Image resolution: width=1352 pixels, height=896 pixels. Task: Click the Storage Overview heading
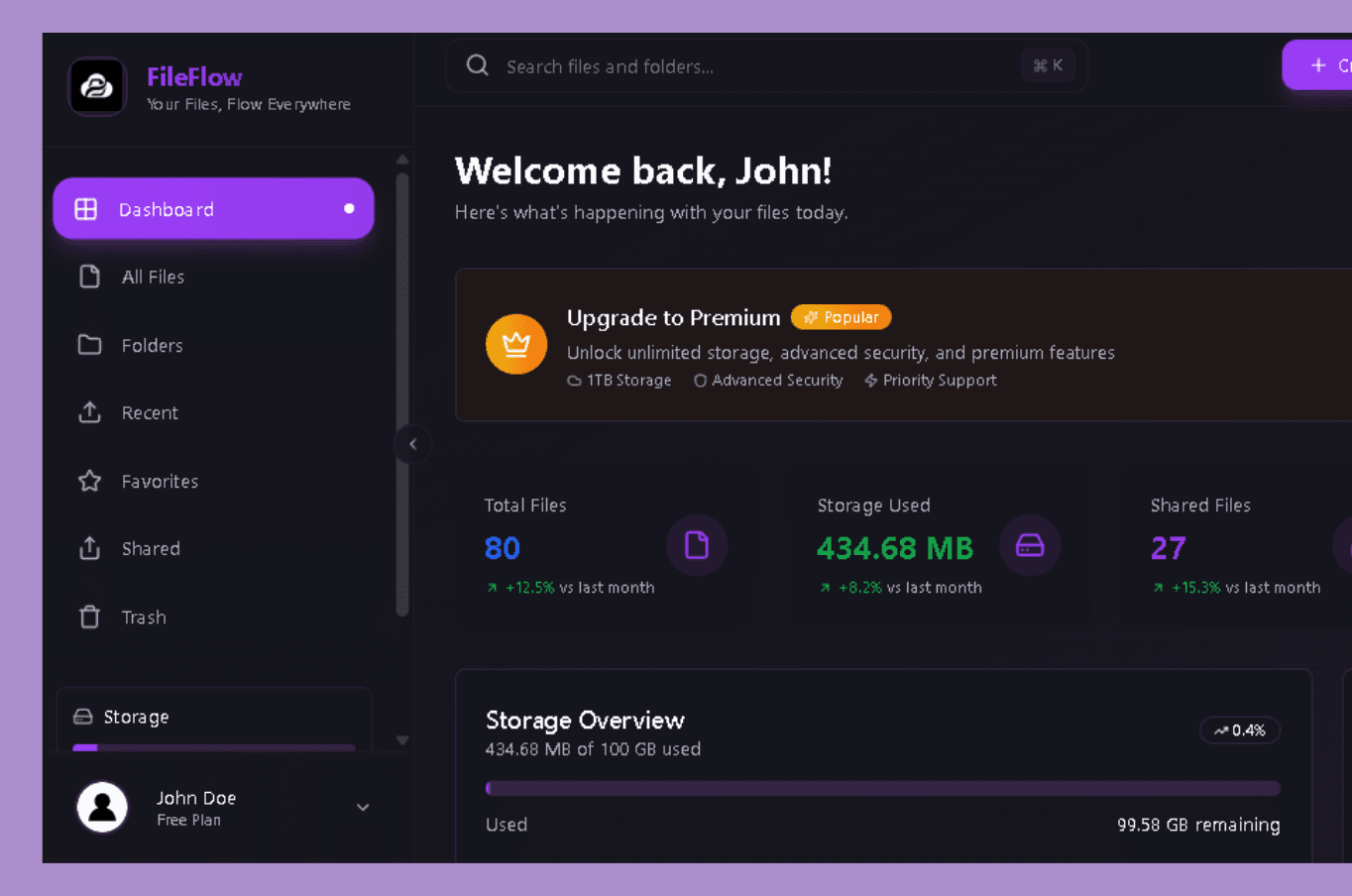[x=585, y=721]
